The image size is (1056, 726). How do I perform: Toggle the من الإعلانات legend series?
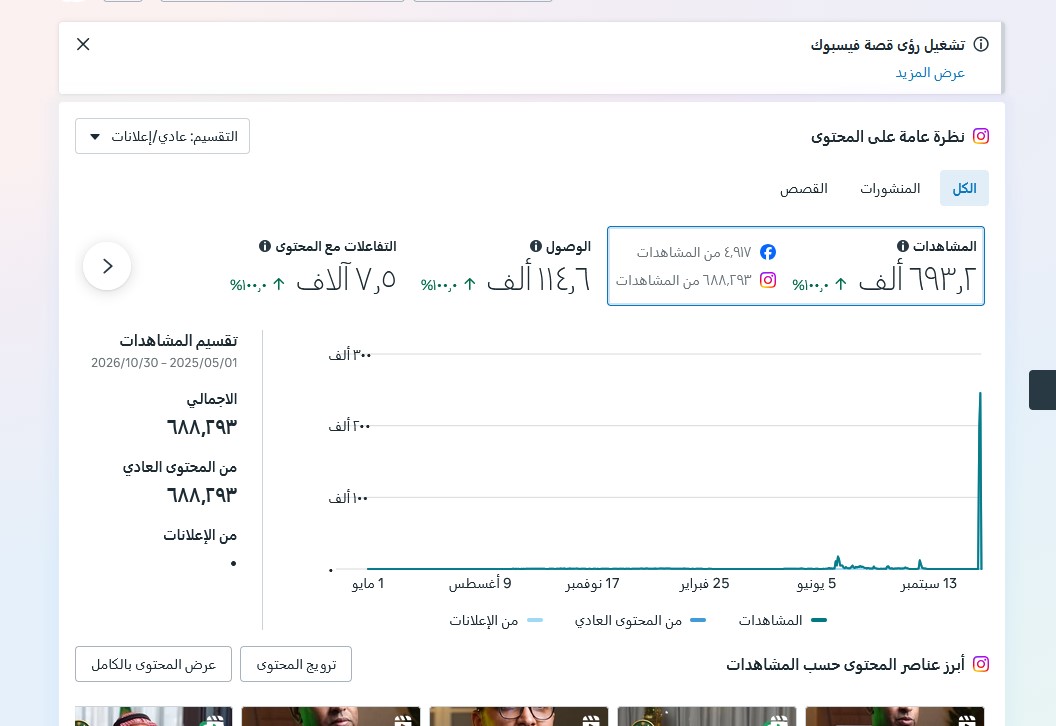[496, 620]
